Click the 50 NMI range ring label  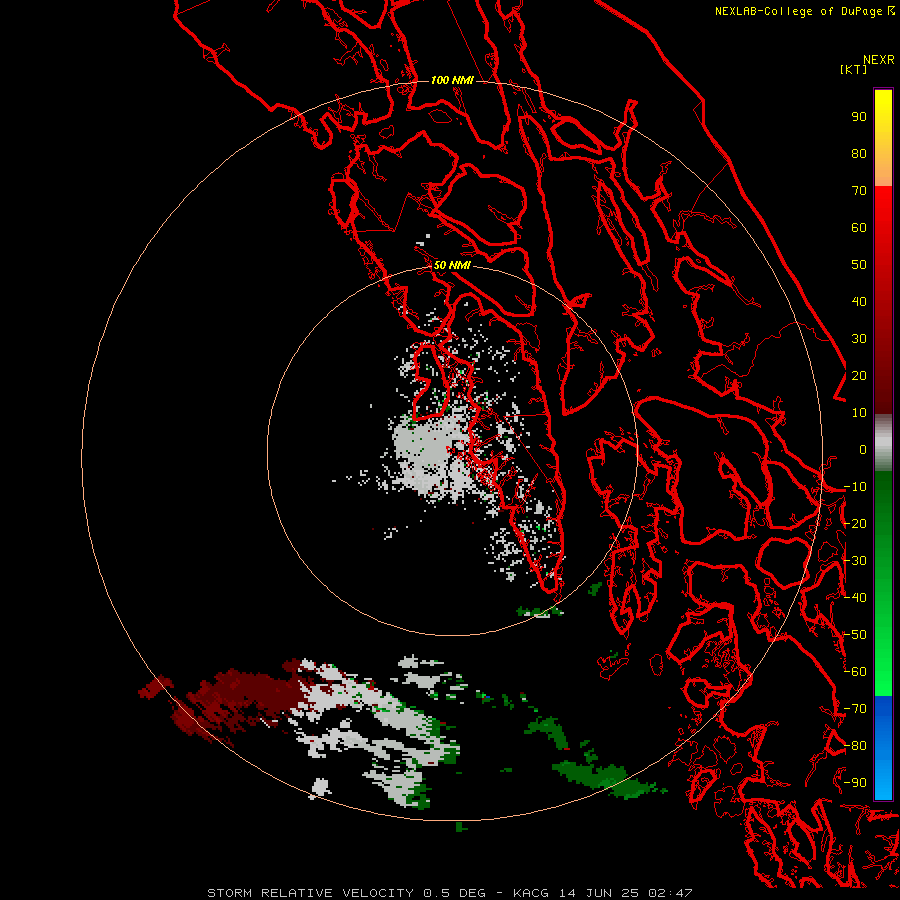coord(452,265)
